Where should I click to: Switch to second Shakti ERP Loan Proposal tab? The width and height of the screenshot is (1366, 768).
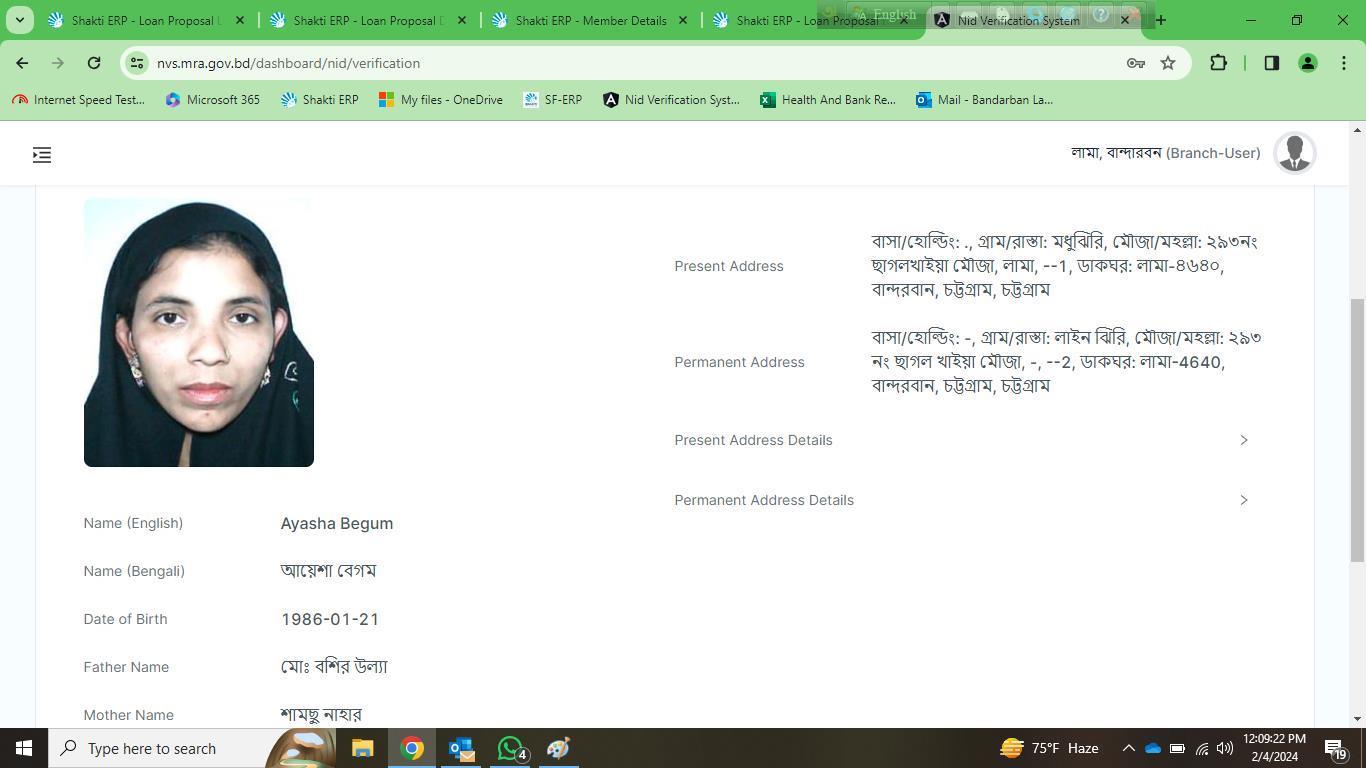click(x=368, y=20)
